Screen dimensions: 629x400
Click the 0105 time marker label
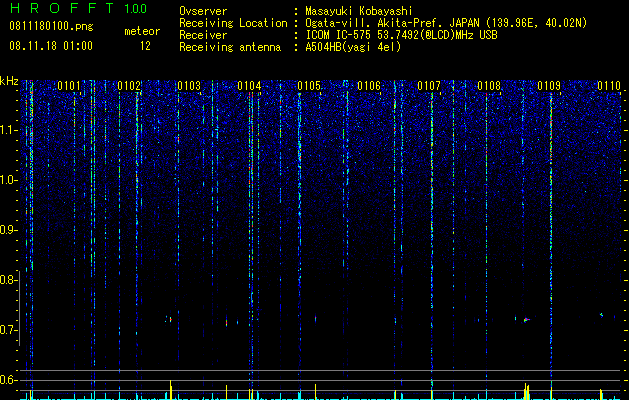[x=309, y=86]
